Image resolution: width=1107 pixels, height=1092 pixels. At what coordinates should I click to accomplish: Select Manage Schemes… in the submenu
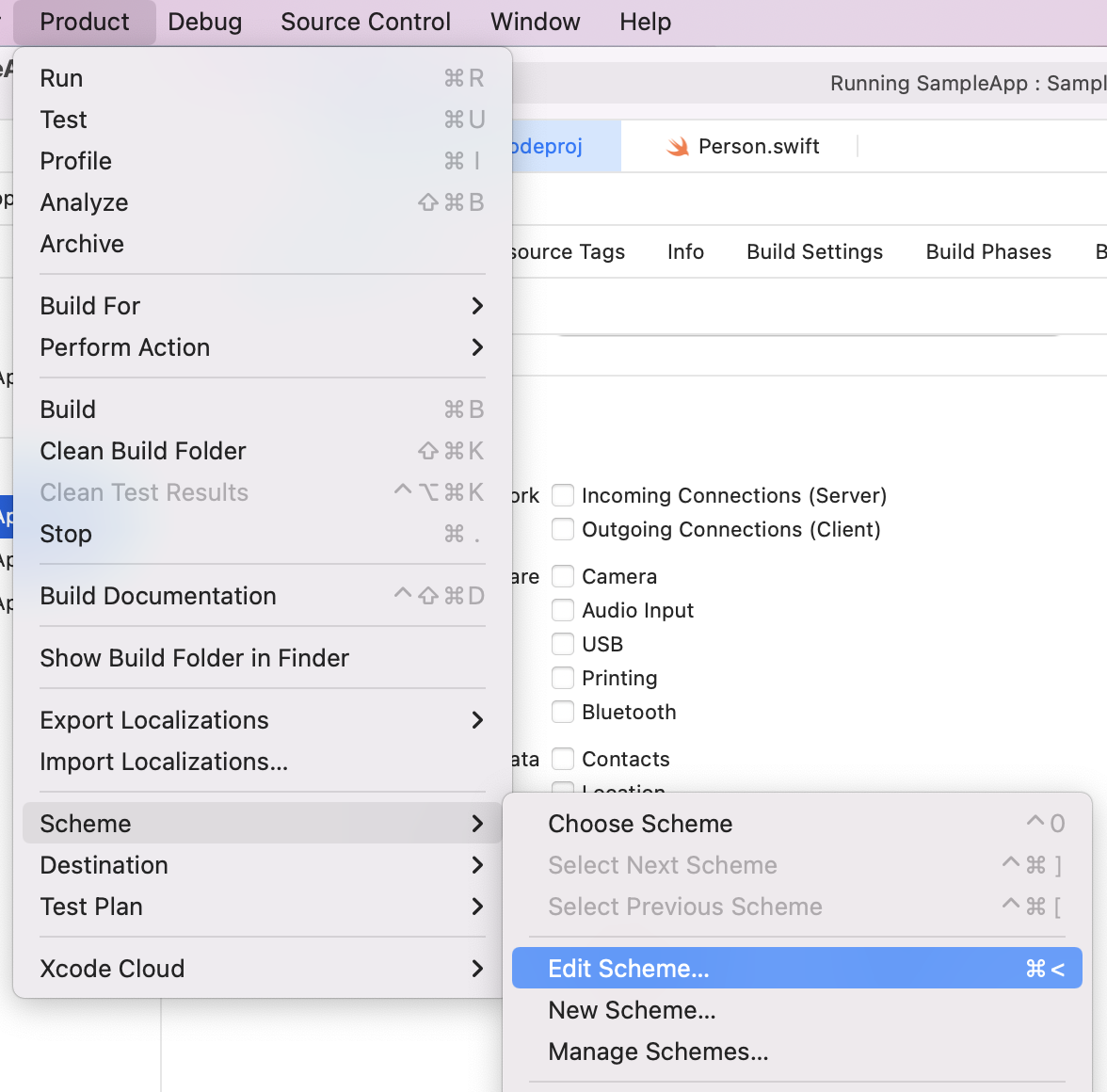[x=796, y=1052]
